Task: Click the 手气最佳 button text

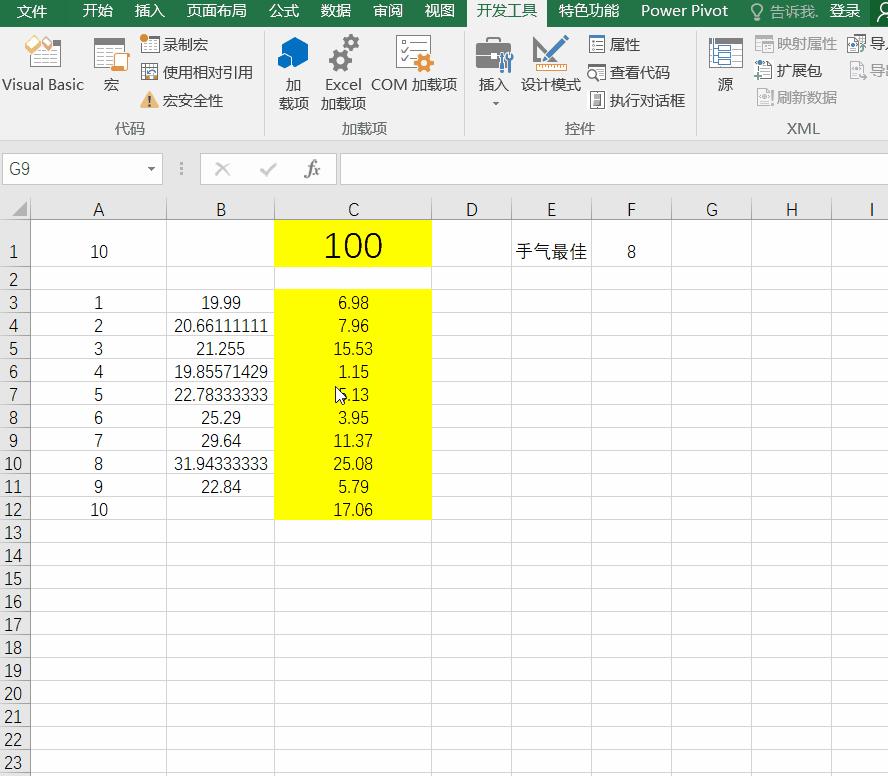Action: coord(551,251)
